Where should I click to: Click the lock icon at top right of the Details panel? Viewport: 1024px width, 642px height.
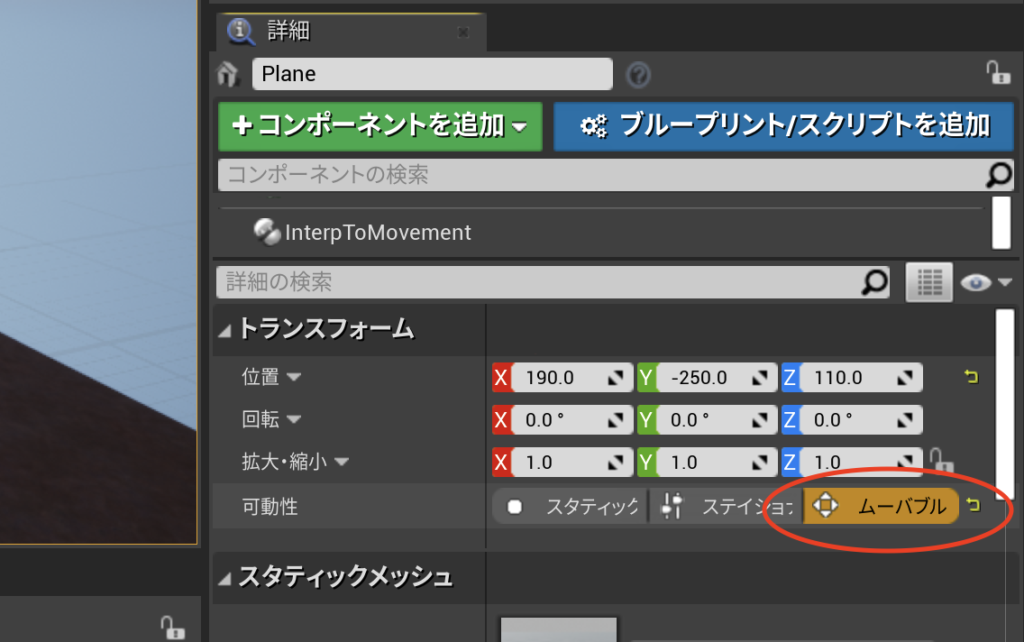click(x=997, y=73)
